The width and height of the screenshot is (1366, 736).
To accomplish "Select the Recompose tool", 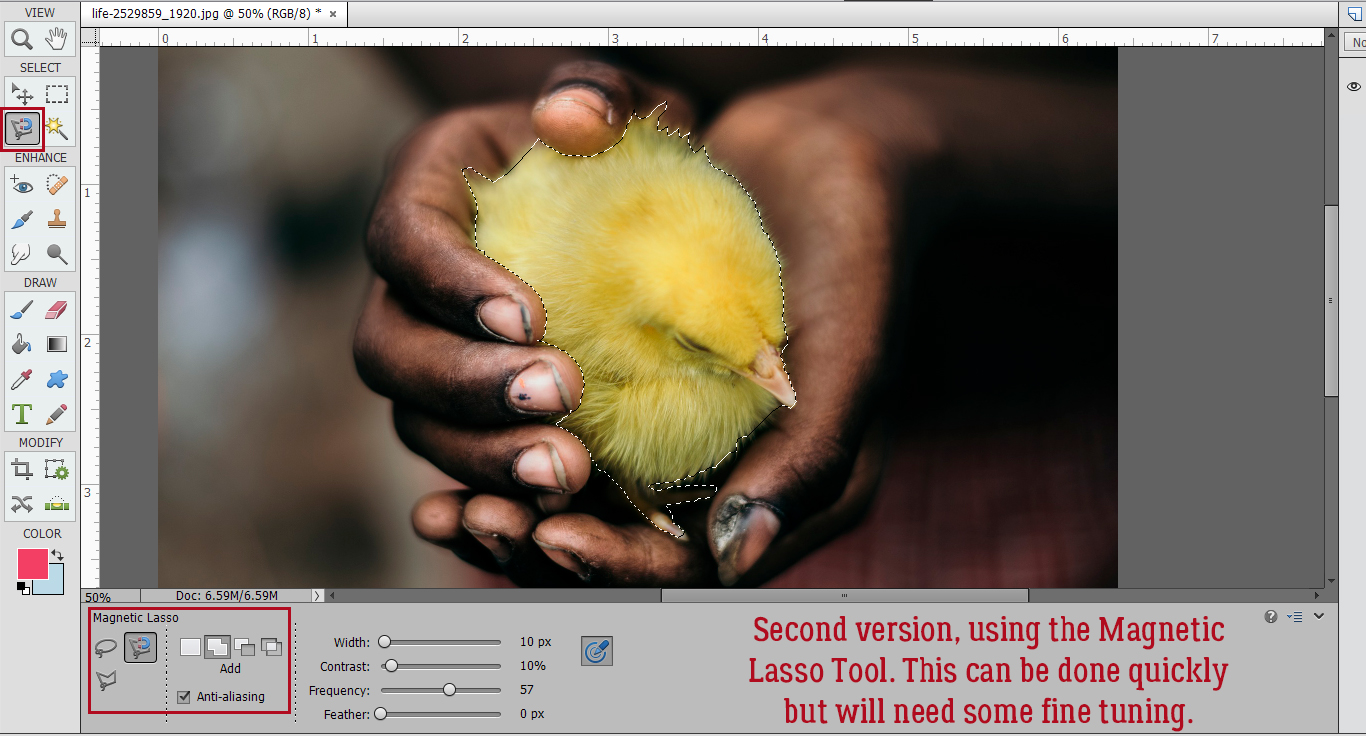I will 57,469.
